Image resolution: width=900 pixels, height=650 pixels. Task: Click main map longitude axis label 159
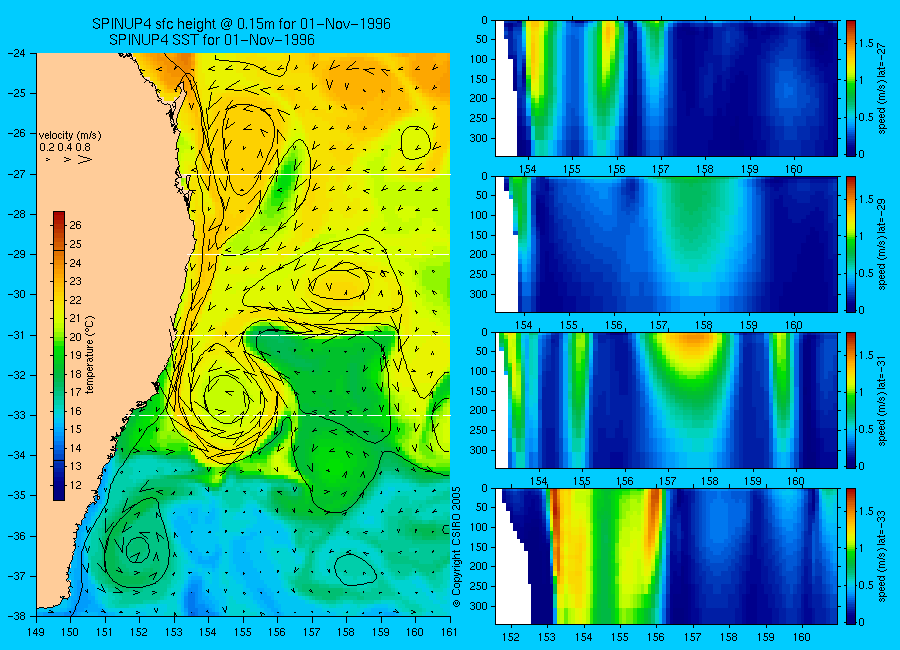(381, 633)
